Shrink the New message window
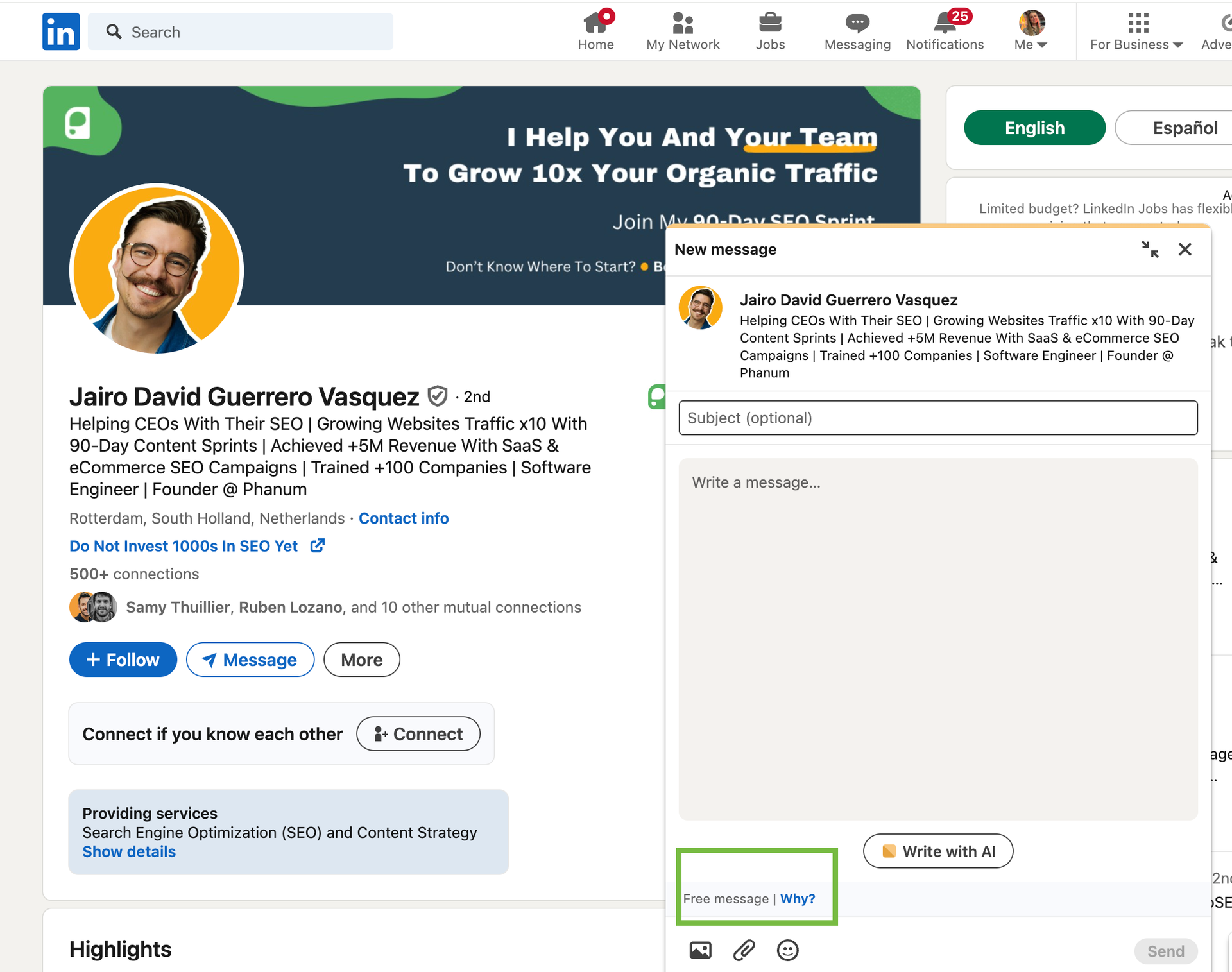Screen dimensions: 1232x972 1151,250
